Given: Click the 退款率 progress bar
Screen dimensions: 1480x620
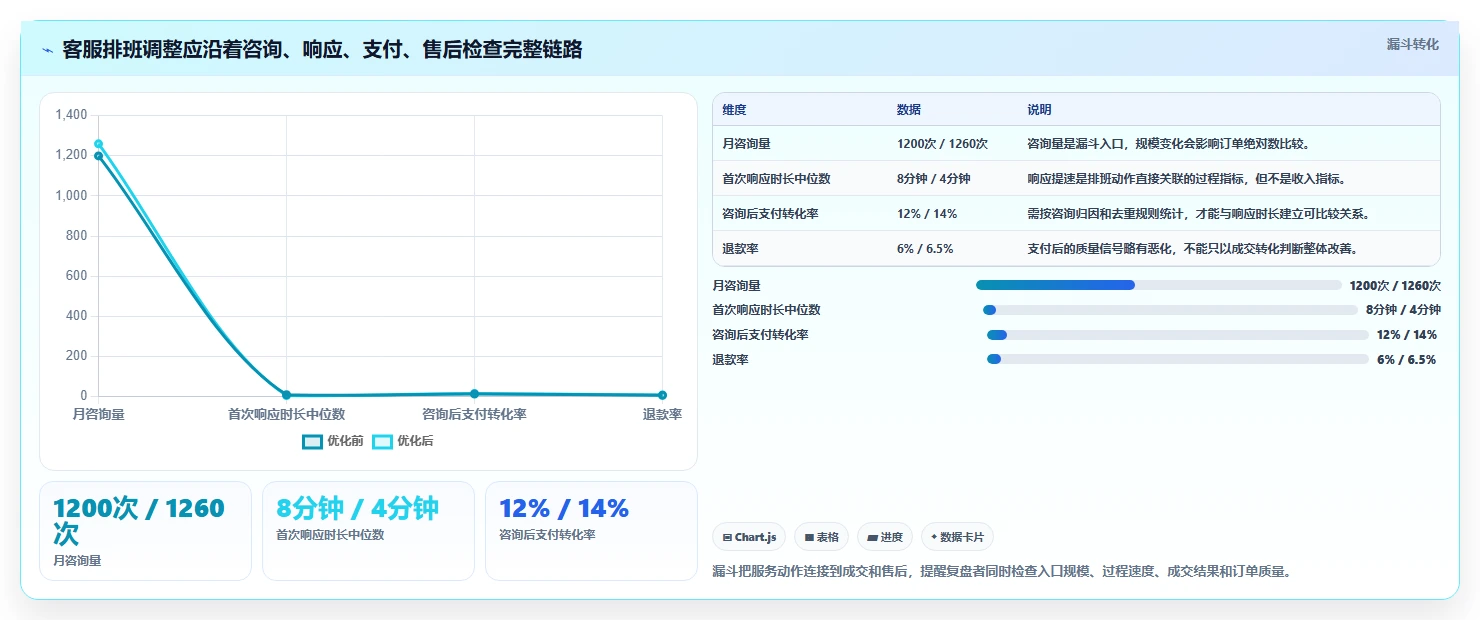Looking at the screenshot, I should [1177, 360].
